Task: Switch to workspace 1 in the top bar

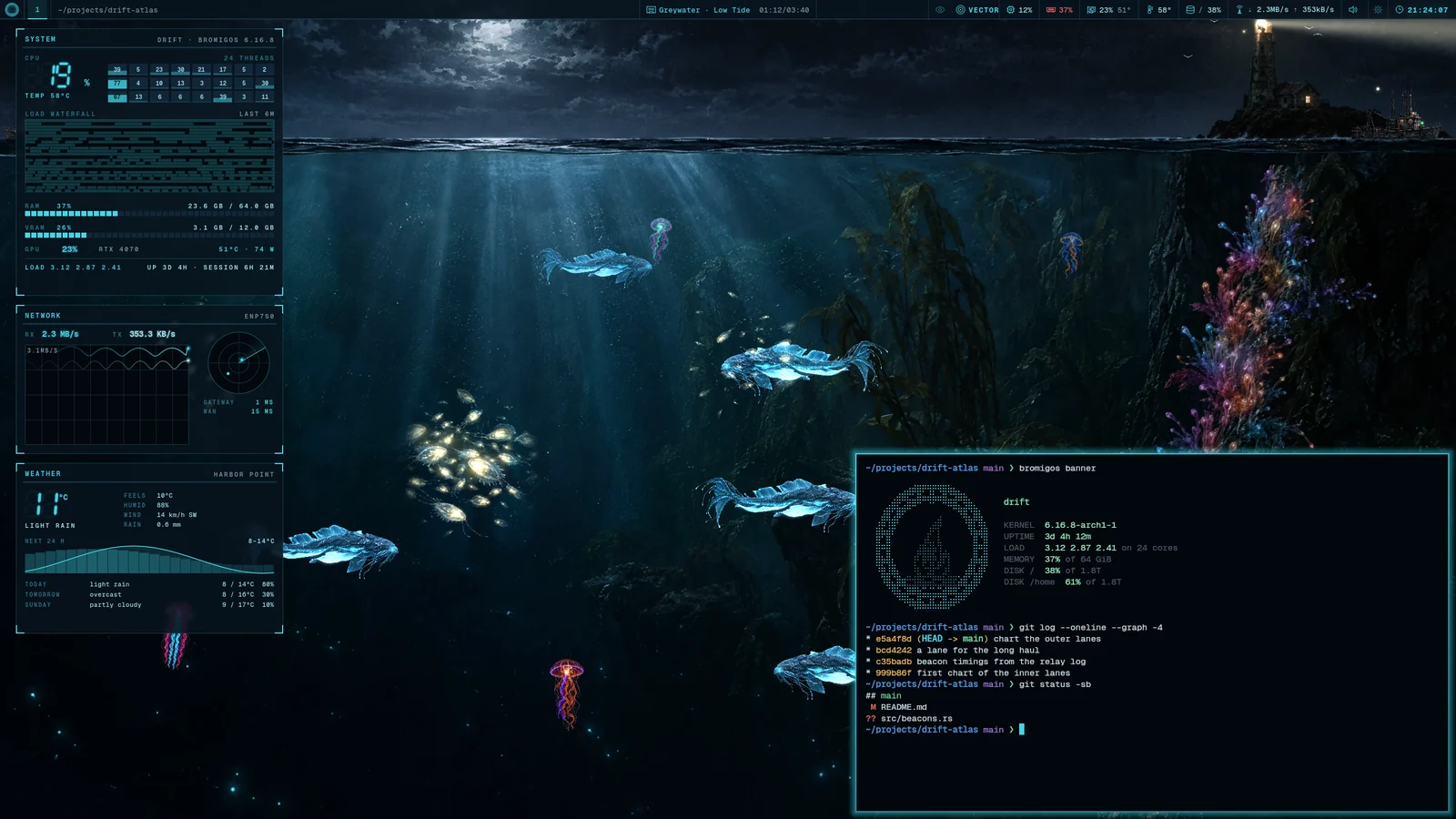Action: click(x=37, y=10)
